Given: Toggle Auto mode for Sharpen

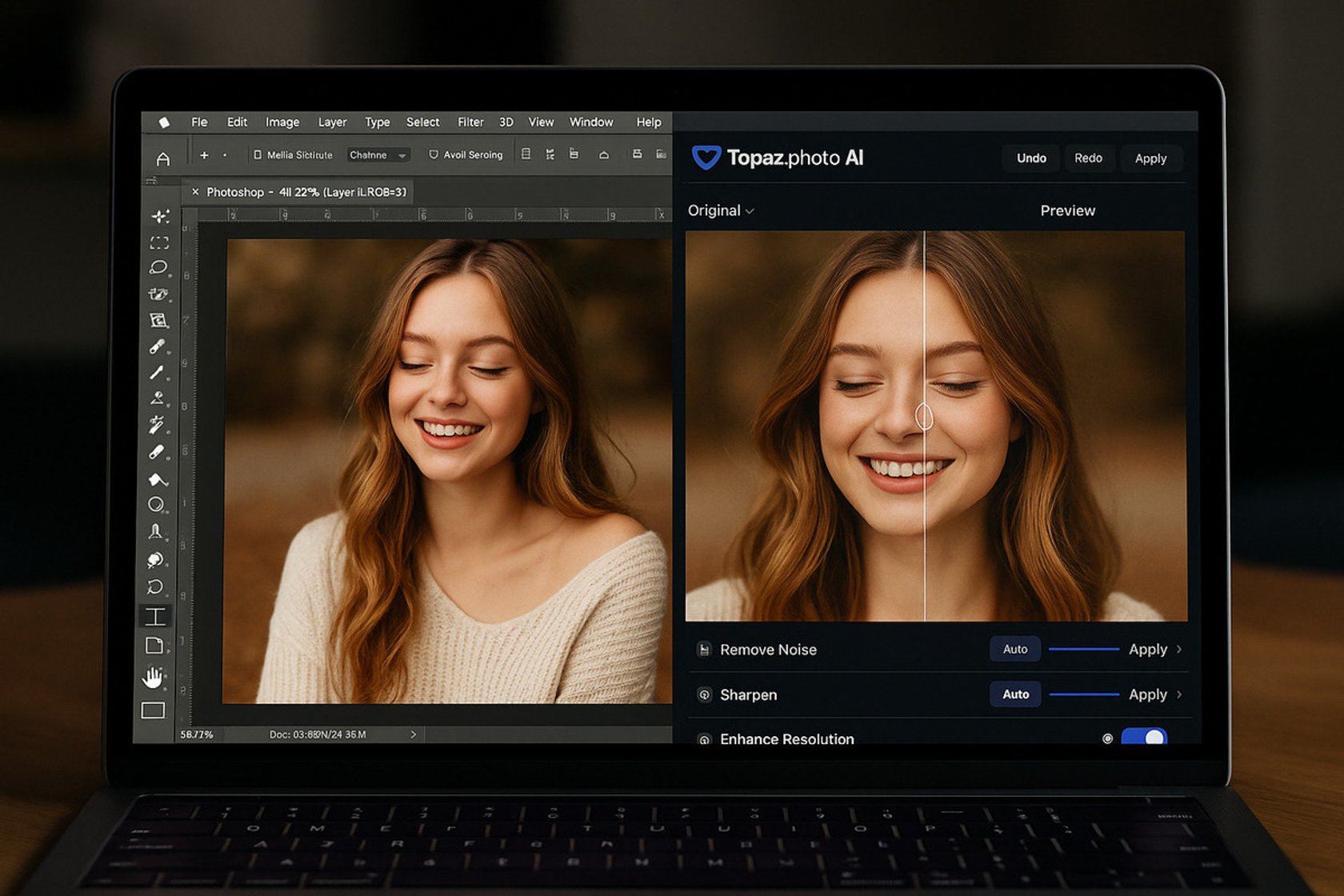Looking at the screenshot, I should pos(1014,694).
